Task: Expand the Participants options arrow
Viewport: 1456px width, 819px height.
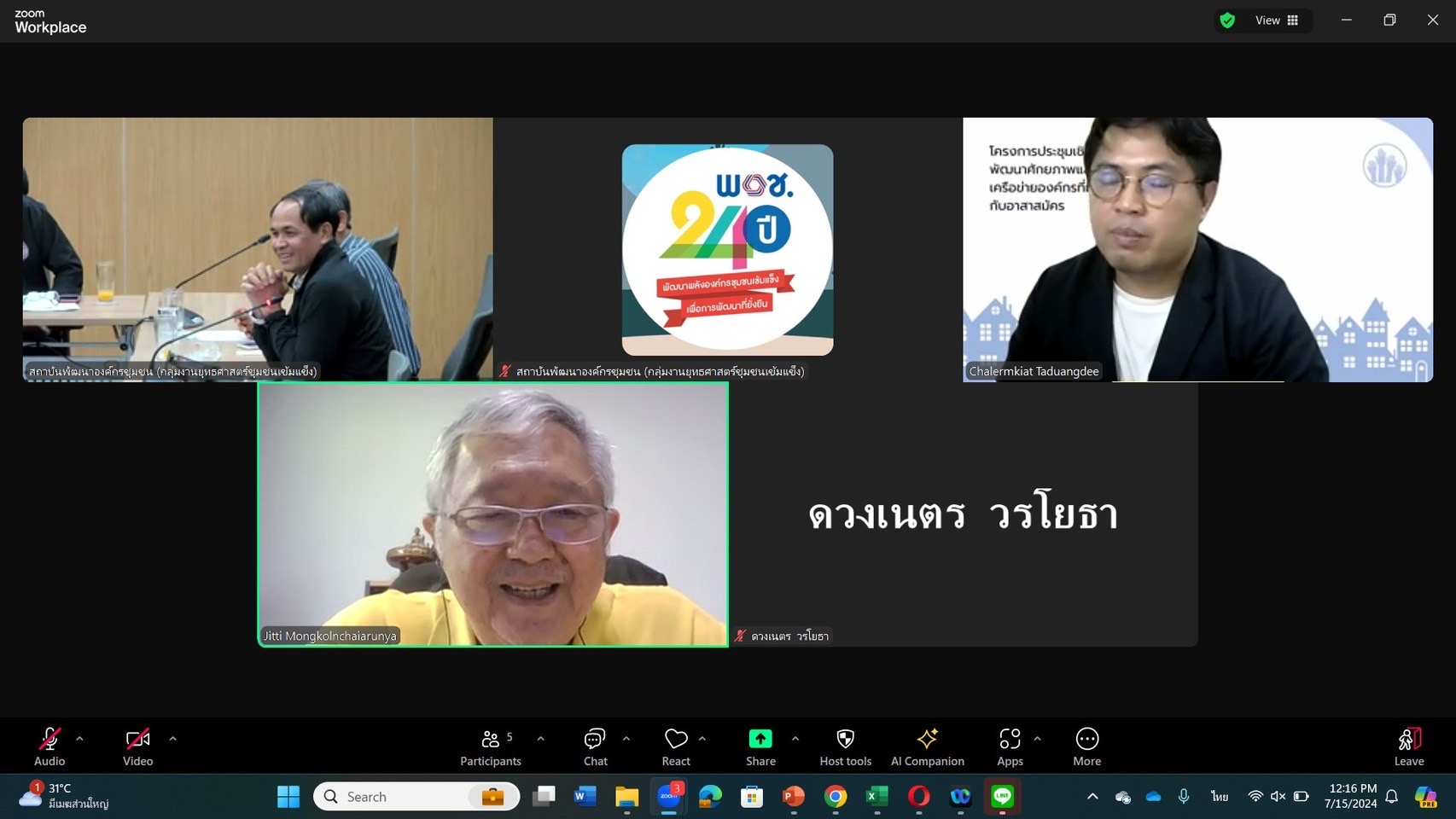Action: coord(540,739)
